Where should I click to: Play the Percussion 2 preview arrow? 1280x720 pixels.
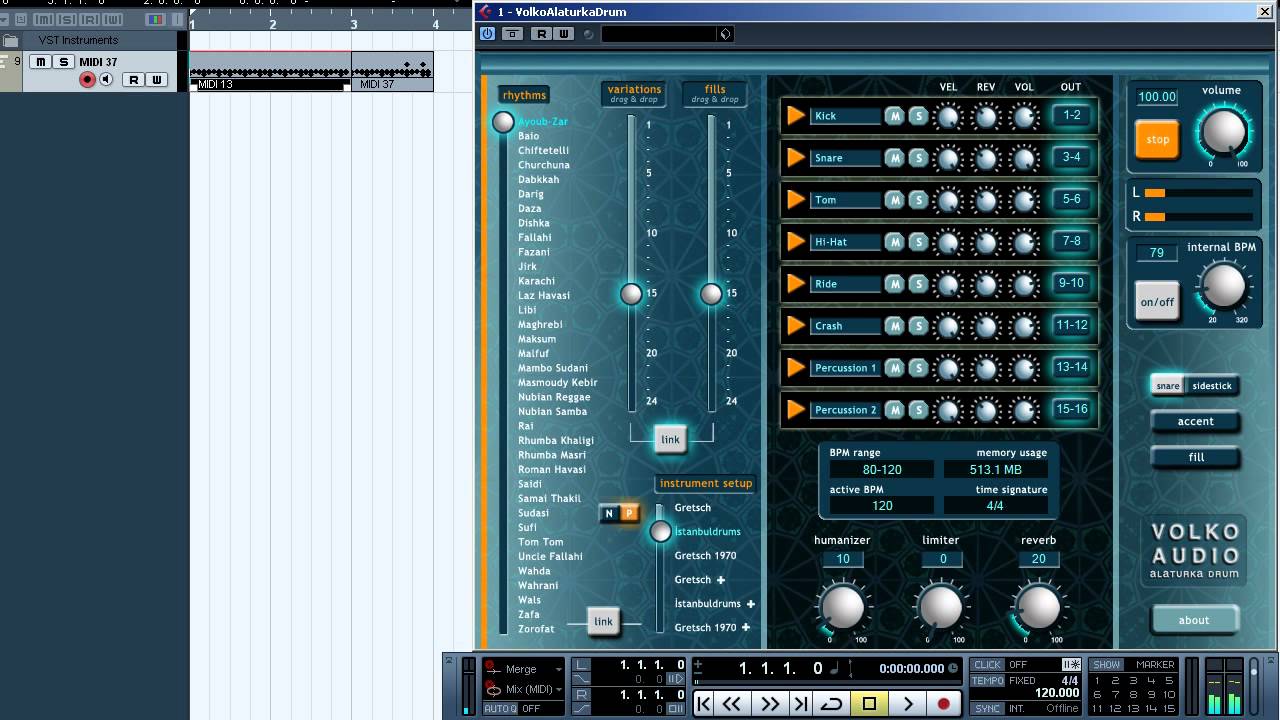(x=796, y=410)
